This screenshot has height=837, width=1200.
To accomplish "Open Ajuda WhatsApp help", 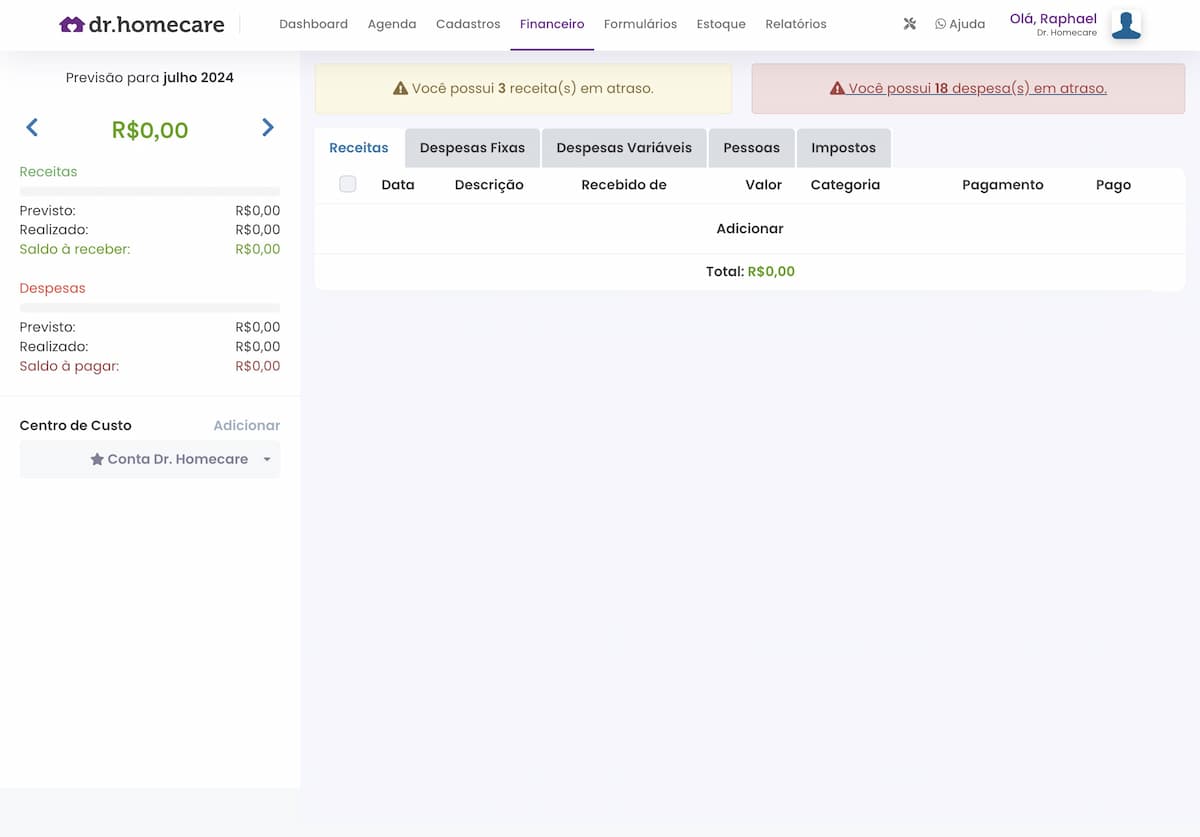I will tap(959, 24).
